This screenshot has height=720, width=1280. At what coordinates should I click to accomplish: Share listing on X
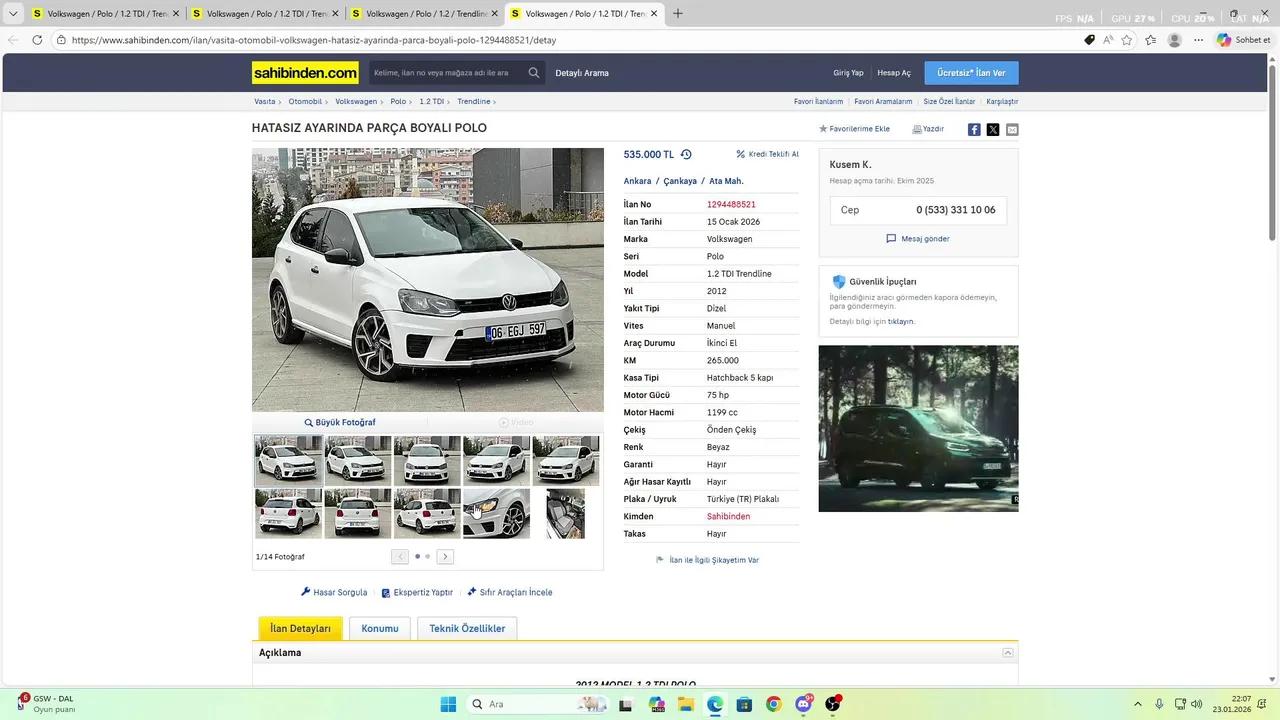993,129
